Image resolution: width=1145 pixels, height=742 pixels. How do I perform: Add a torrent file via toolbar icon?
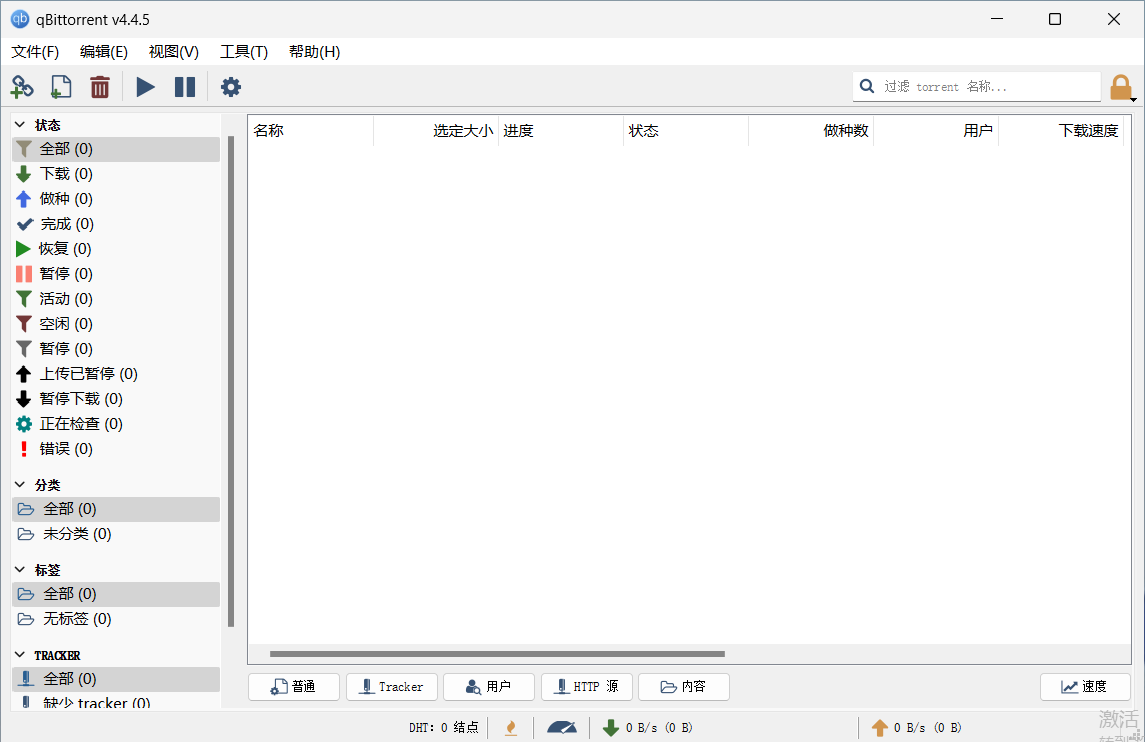tap(61, 87)
